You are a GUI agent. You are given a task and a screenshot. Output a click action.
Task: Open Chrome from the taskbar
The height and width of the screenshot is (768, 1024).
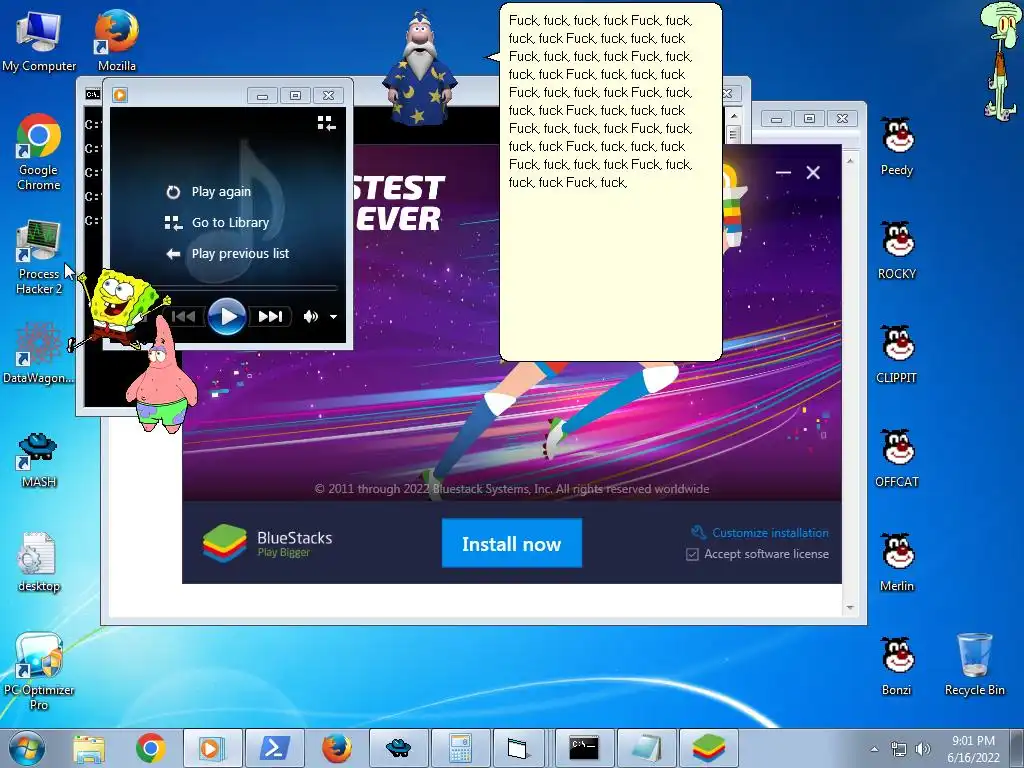pos(150,748)
